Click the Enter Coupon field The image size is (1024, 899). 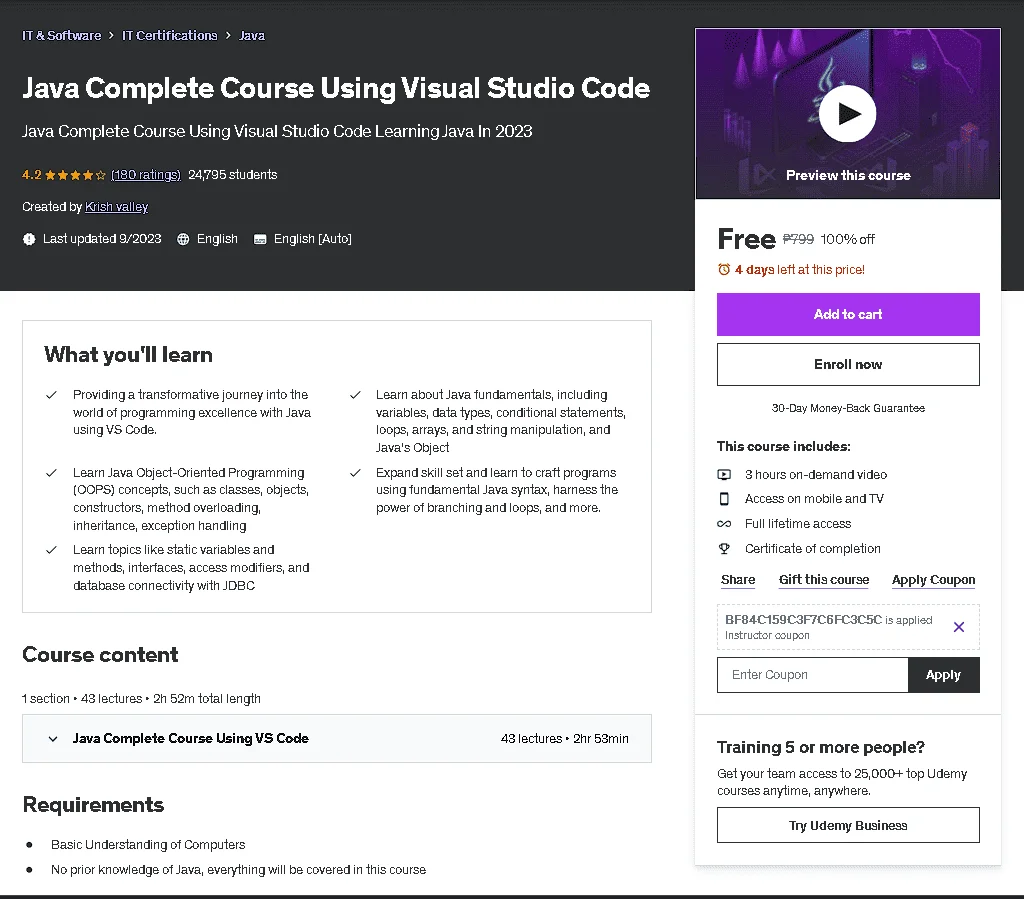pyautogui.click(x=812, y=674)
